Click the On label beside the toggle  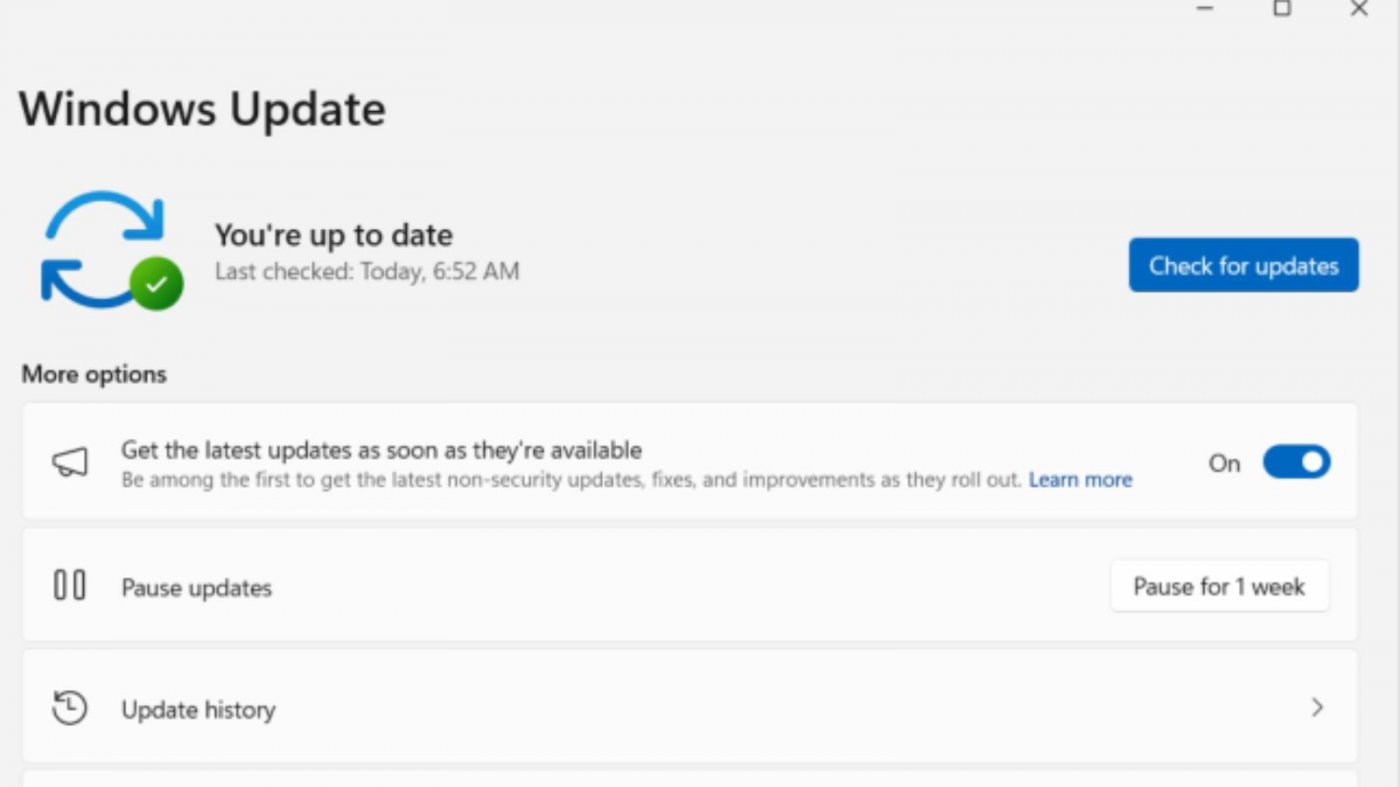tap(1224, 463)
